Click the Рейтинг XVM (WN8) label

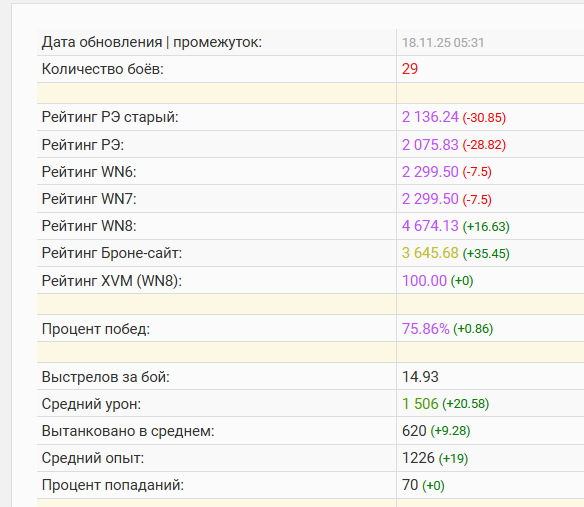pos(112,281)
